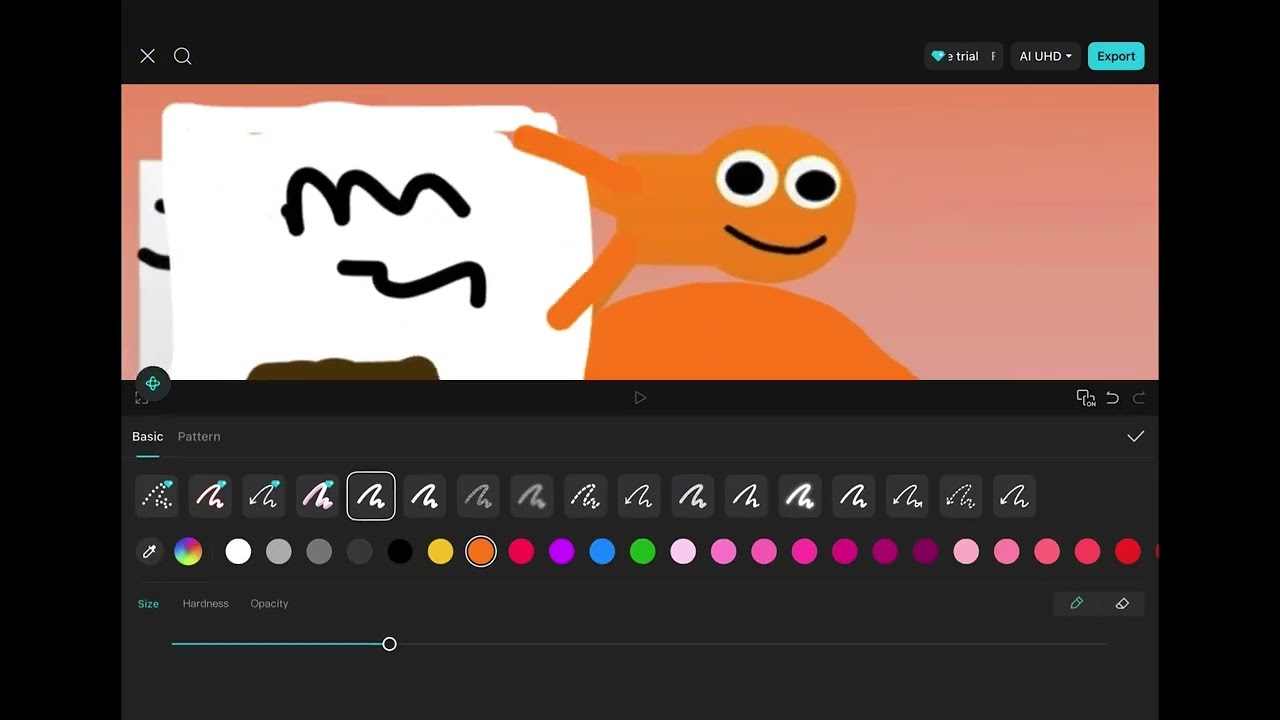Toggle fullscreen preview icon
Image resolution: width=1280 pixels, height=720 pixels.
click(141, 398)
